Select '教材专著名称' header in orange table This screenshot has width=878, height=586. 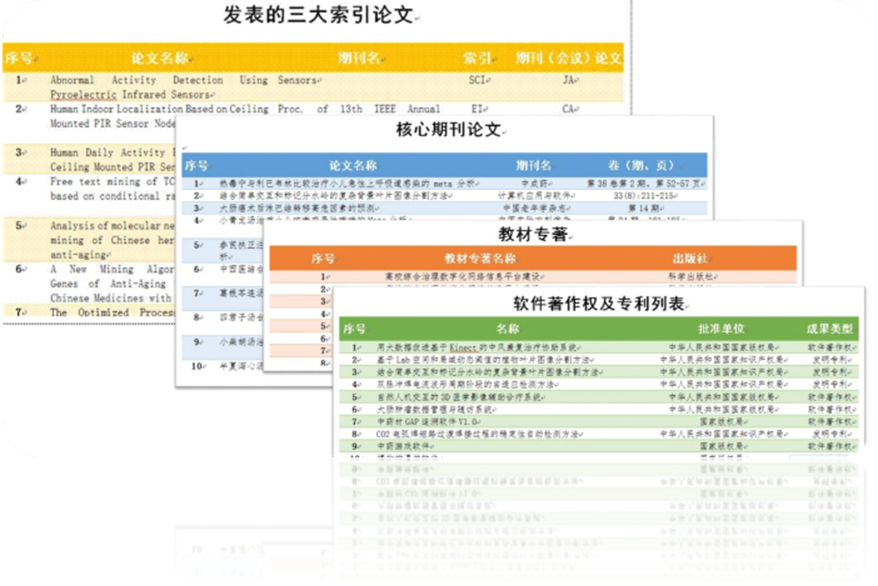[x=481, y=259]
